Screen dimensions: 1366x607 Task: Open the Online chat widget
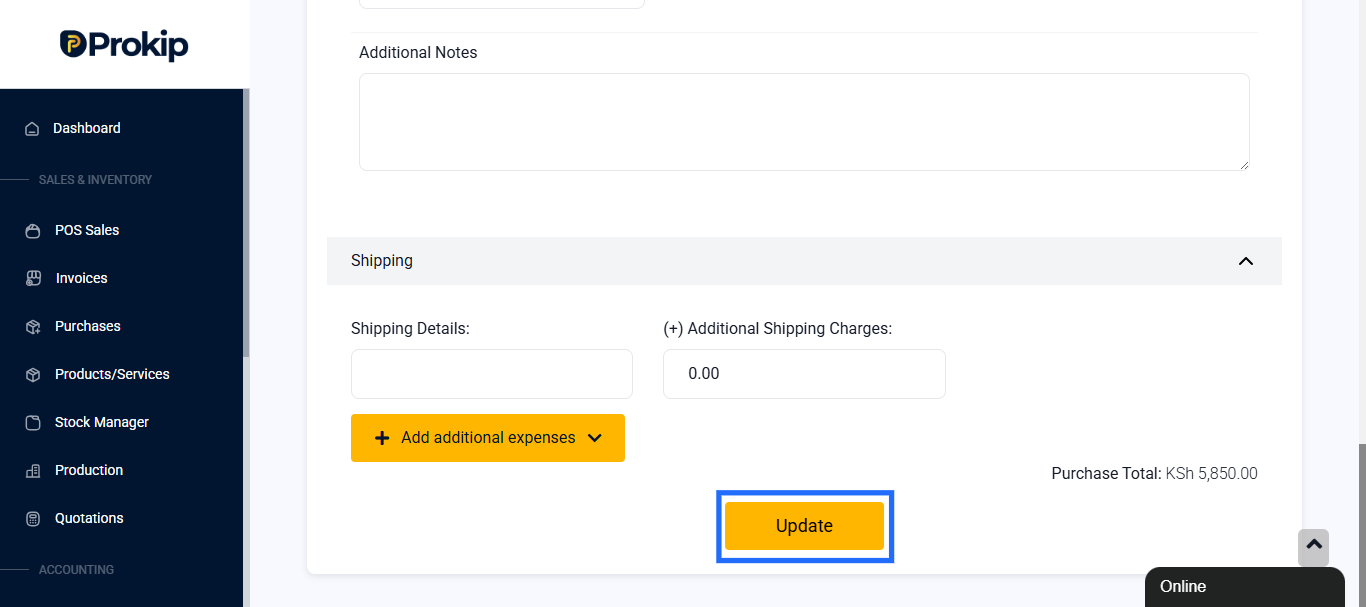(1245, 587)
